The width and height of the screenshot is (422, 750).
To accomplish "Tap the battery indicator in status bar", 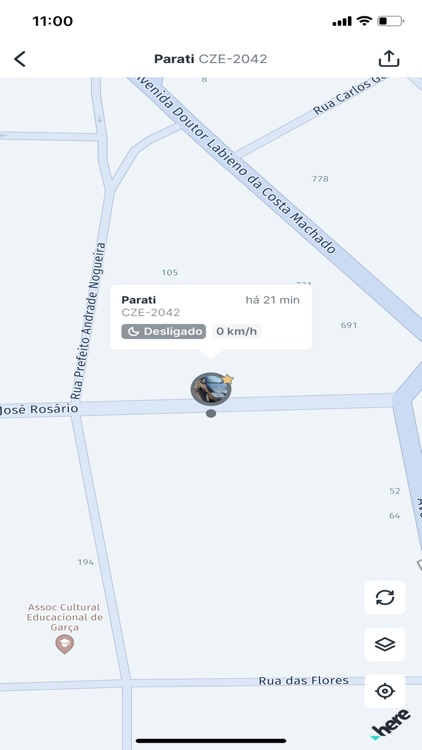I will pyautogui.click(x=390, y=21).
